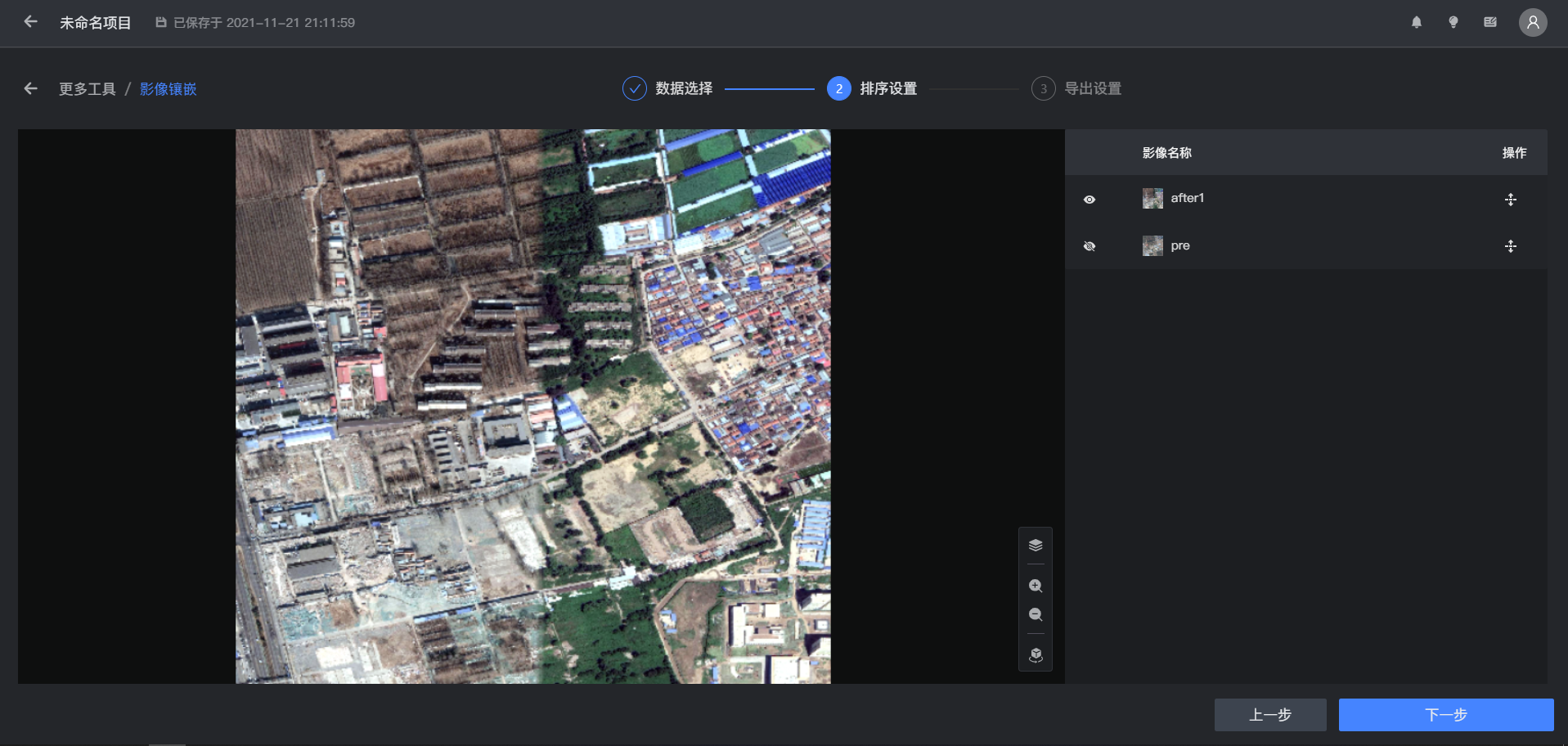Click the 影像镶嵌 breadcrumb

click(168, 89)
